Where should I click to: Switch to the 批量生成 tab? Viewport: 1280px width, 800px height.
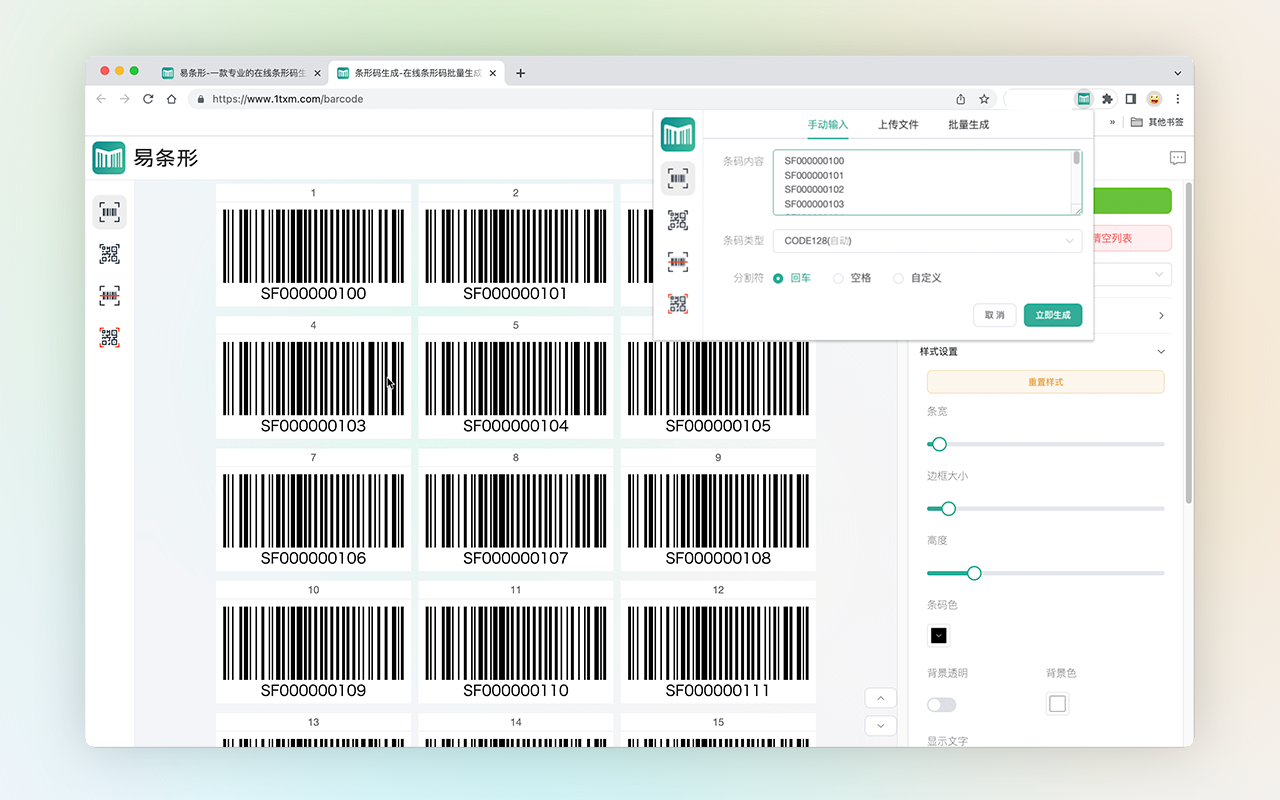[968, 125]
